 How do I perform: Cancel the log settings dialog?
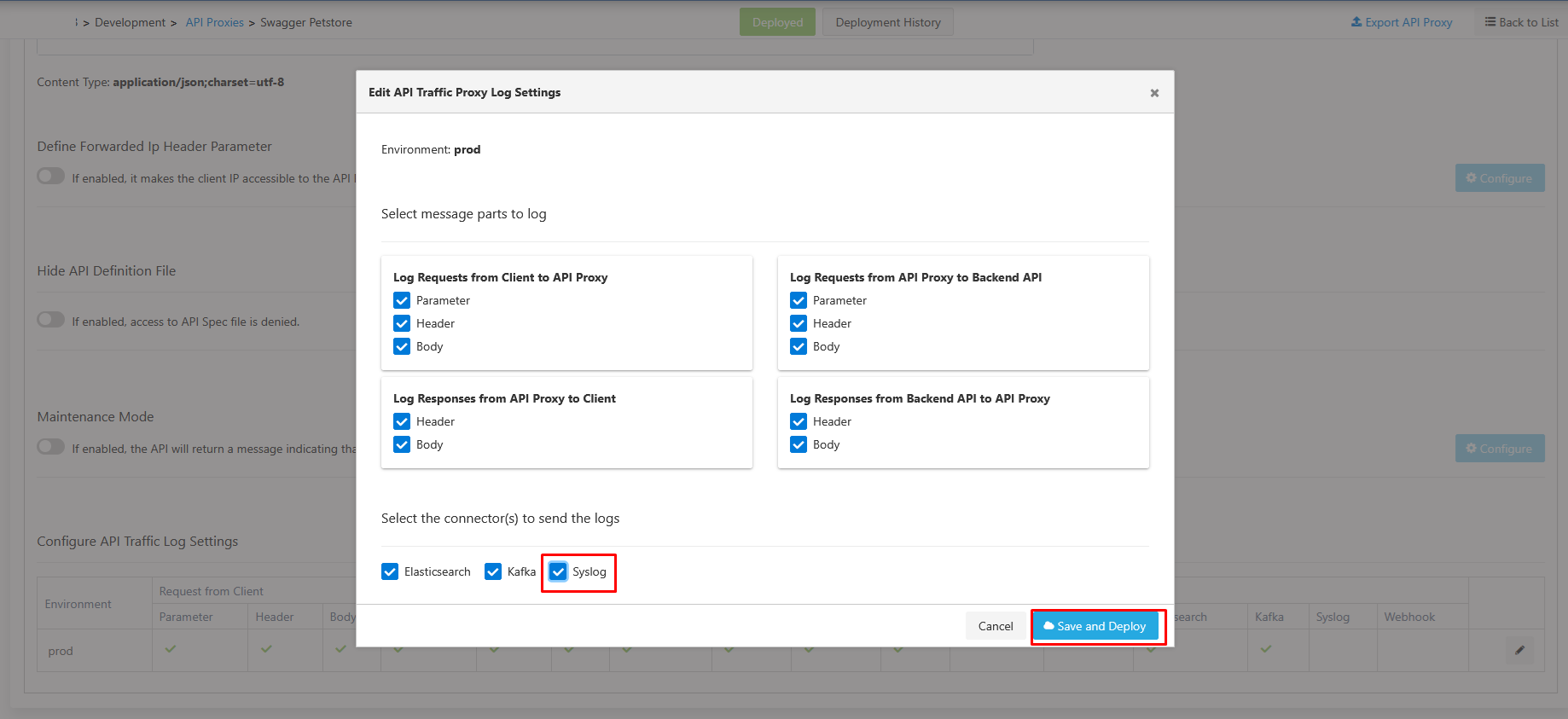pyautogui.click(x=995, y=626)
